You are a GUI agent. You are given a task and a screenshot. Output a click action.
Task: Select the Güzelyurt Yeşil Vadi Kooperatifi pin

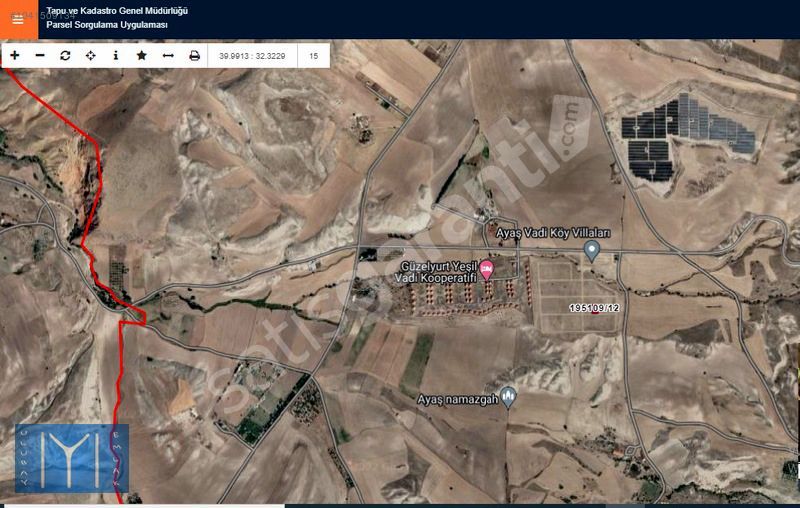pyautogui.click(x=487, y=269)
